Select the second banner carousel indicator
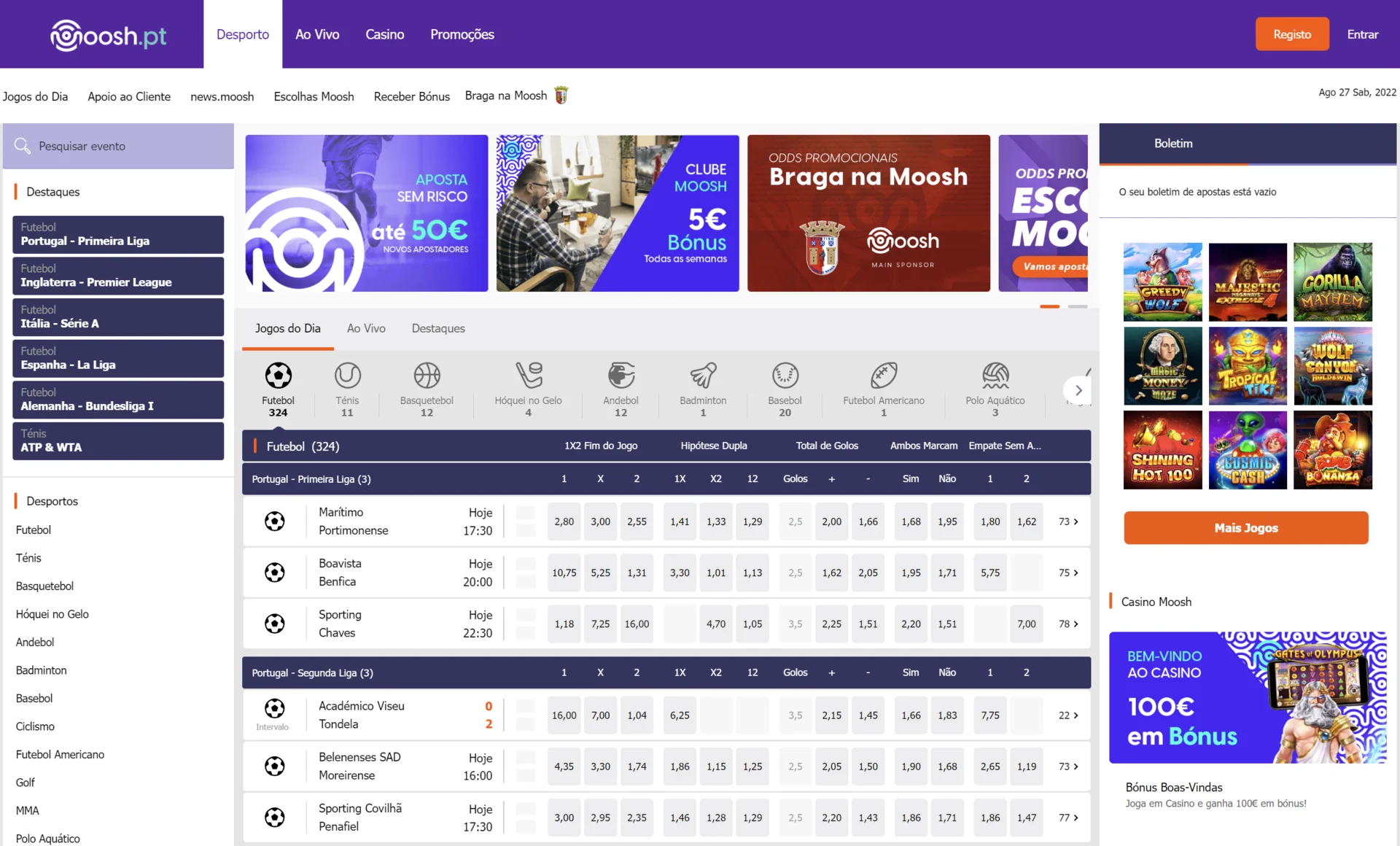Image resolution: width=1400 pixels, height=846 pixels. tap(1078, 306)
